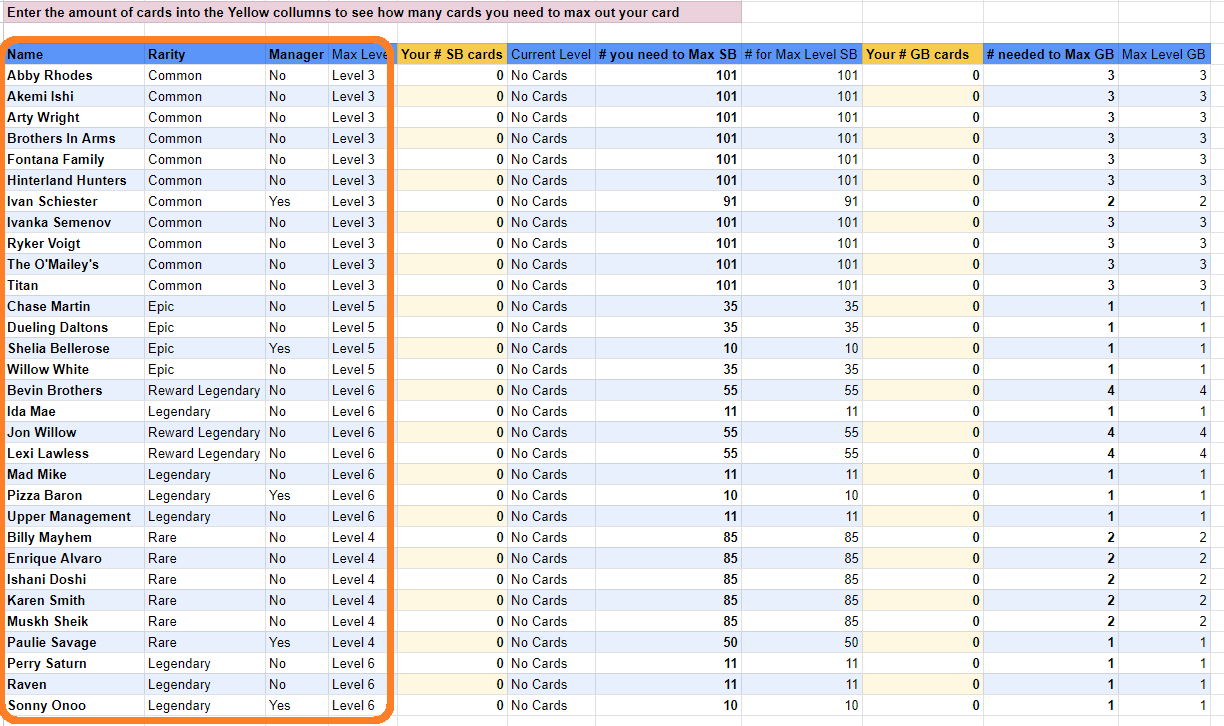1224x726 pixels.
Task: Select the Muskh Sheik name cell
Action: pyautogui.click(x=75, y=621)
